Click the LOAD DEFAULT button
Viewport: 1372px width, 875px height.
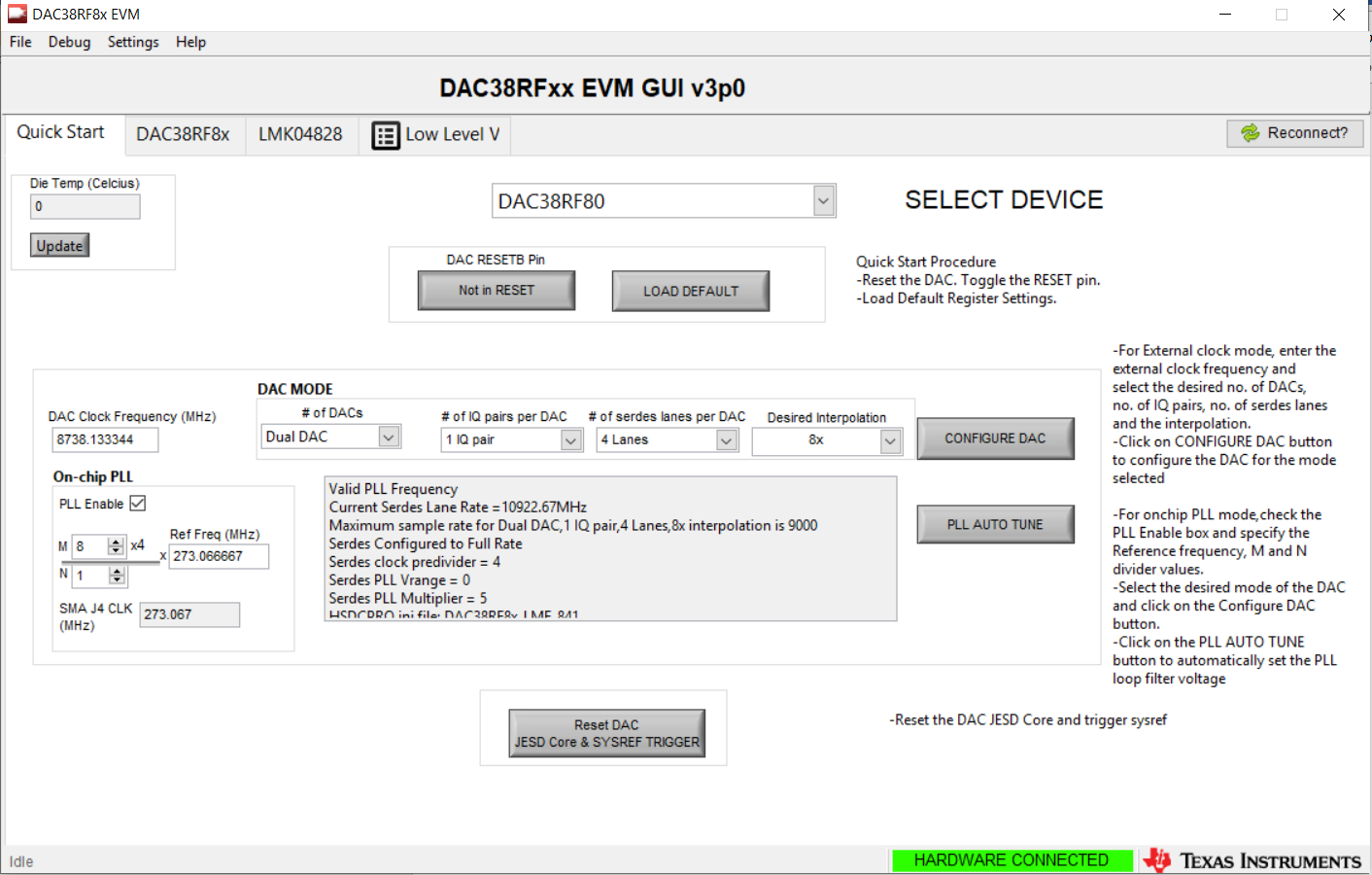coord(691,292)
